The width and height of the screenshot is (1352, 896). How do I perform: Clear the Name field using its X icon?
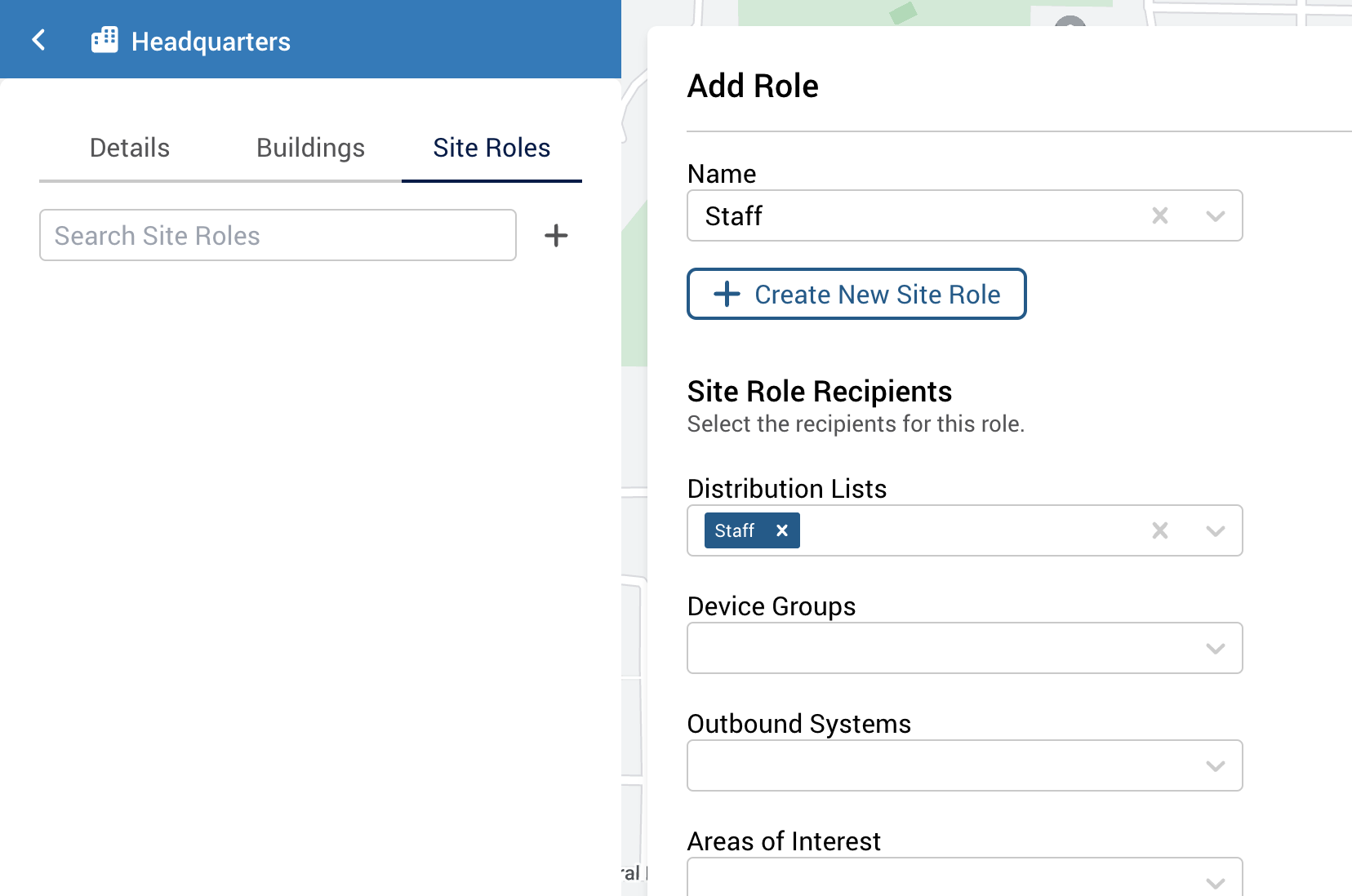pos(1159,215)
